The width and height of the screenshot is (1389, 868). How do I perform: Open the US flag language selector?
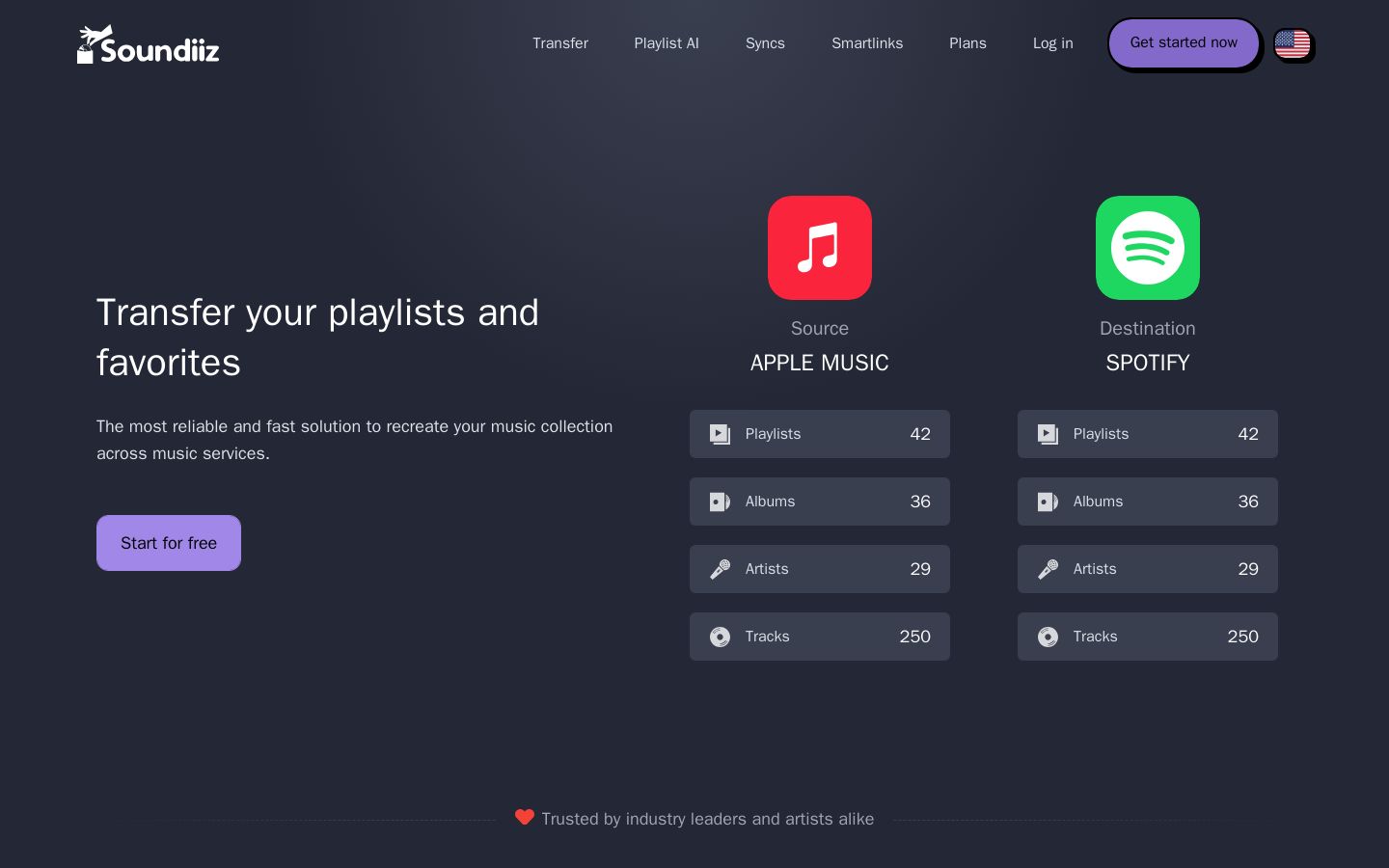coord(1293,43)
